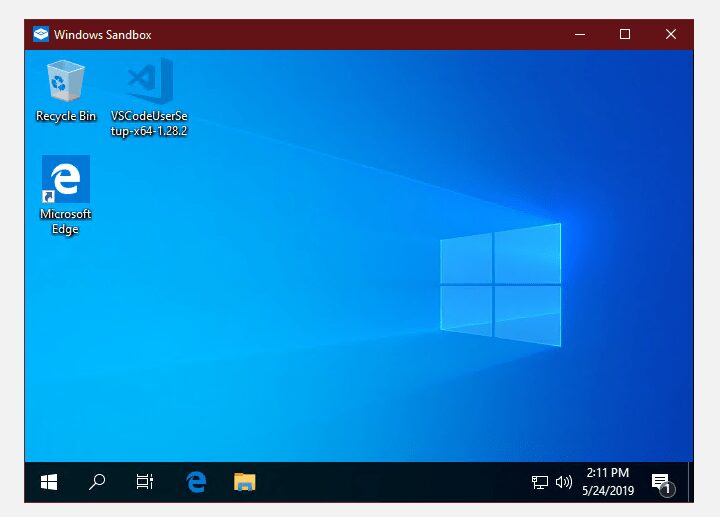Click the 2:11 PM clock and date
The image size is (720, 517).
pyautogui.click(x=608, y=482)
